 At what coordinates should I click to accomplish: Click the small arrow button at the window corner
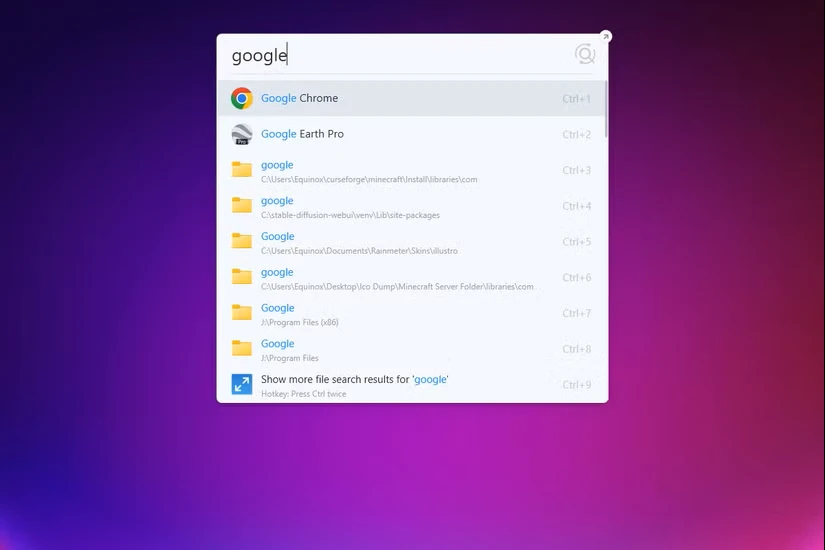[x=605, y=37]
